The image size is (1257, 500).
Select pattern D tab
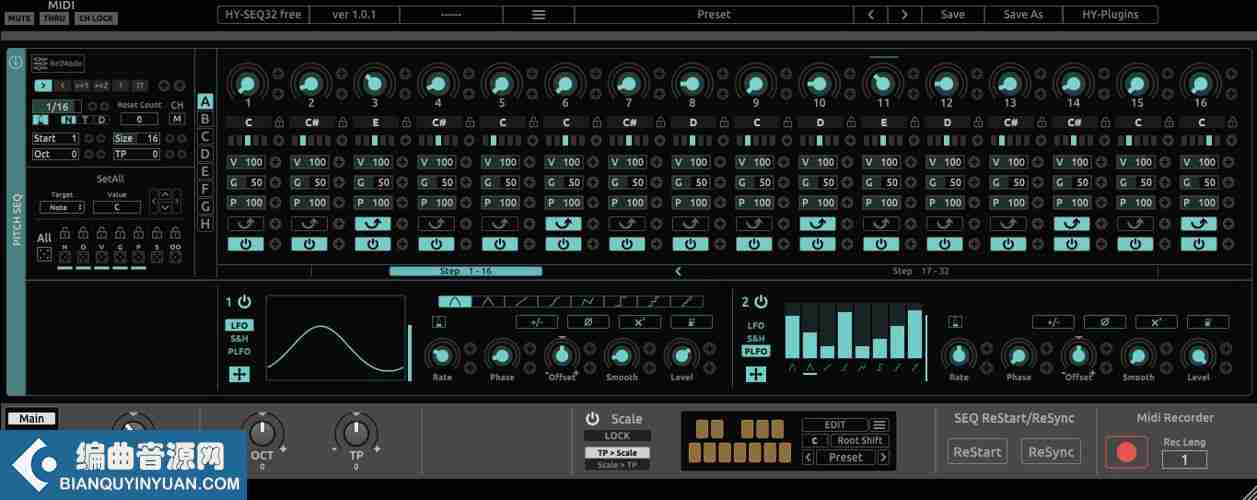click(205, 154)
